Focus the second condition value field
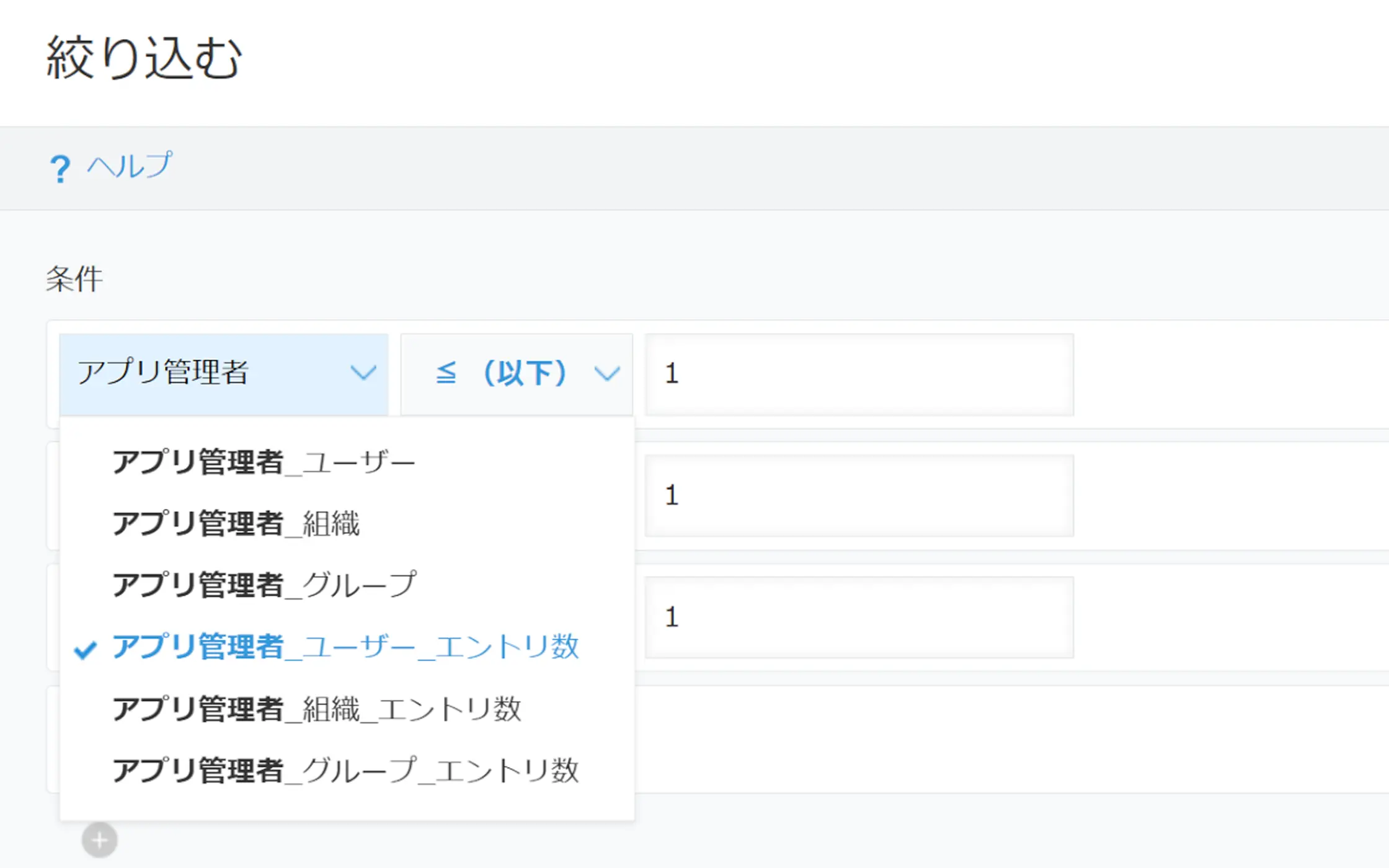The image size is (1389, 868). (859, 495)
